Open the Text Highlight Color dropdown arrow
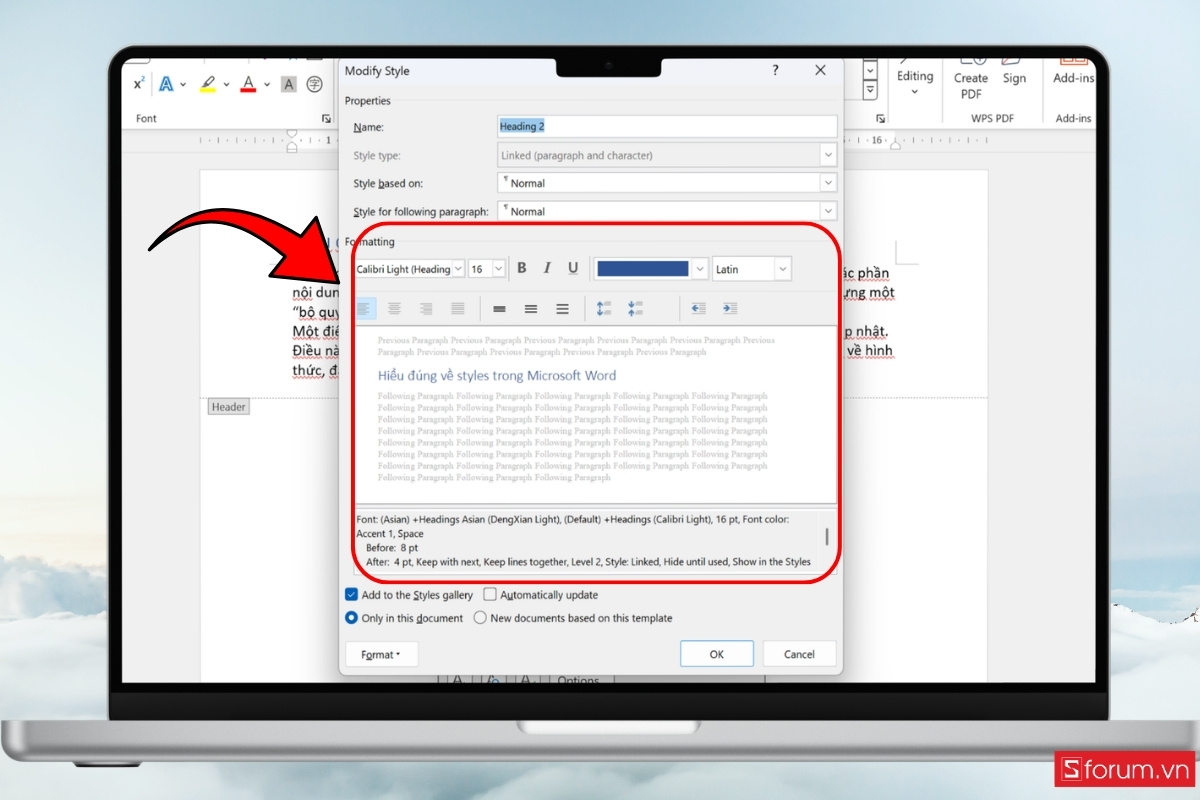The image size is (1200, 800). [x=225, y=84]
